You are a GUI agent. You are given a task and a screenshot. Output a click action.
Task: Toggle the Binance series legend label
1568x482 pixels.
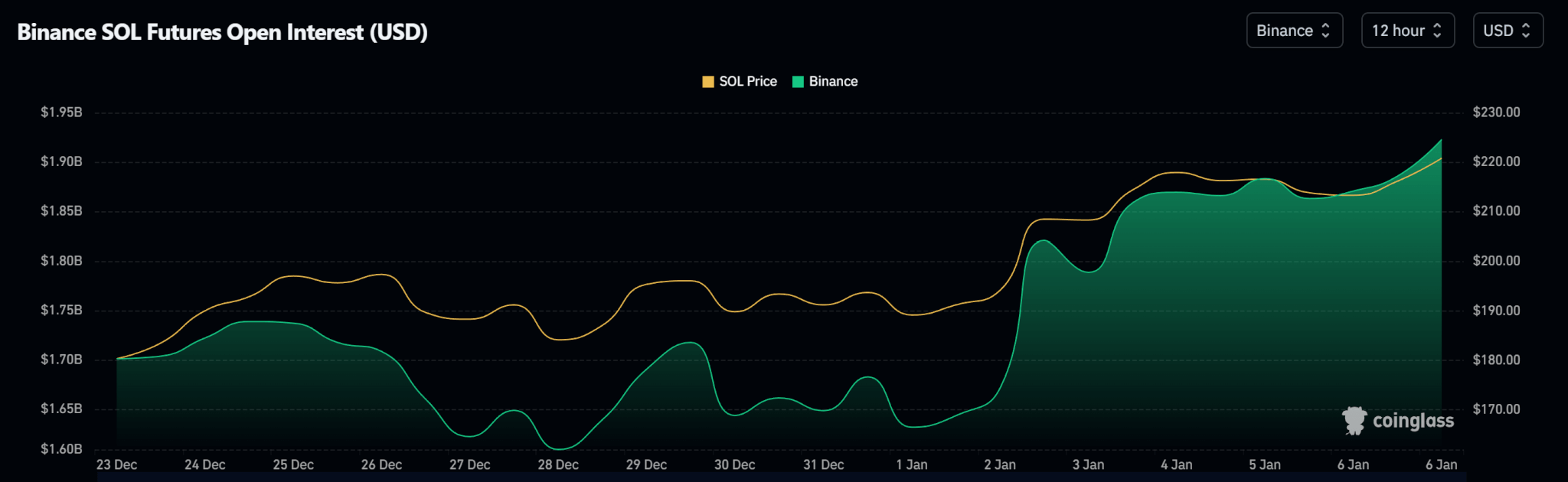833,82
